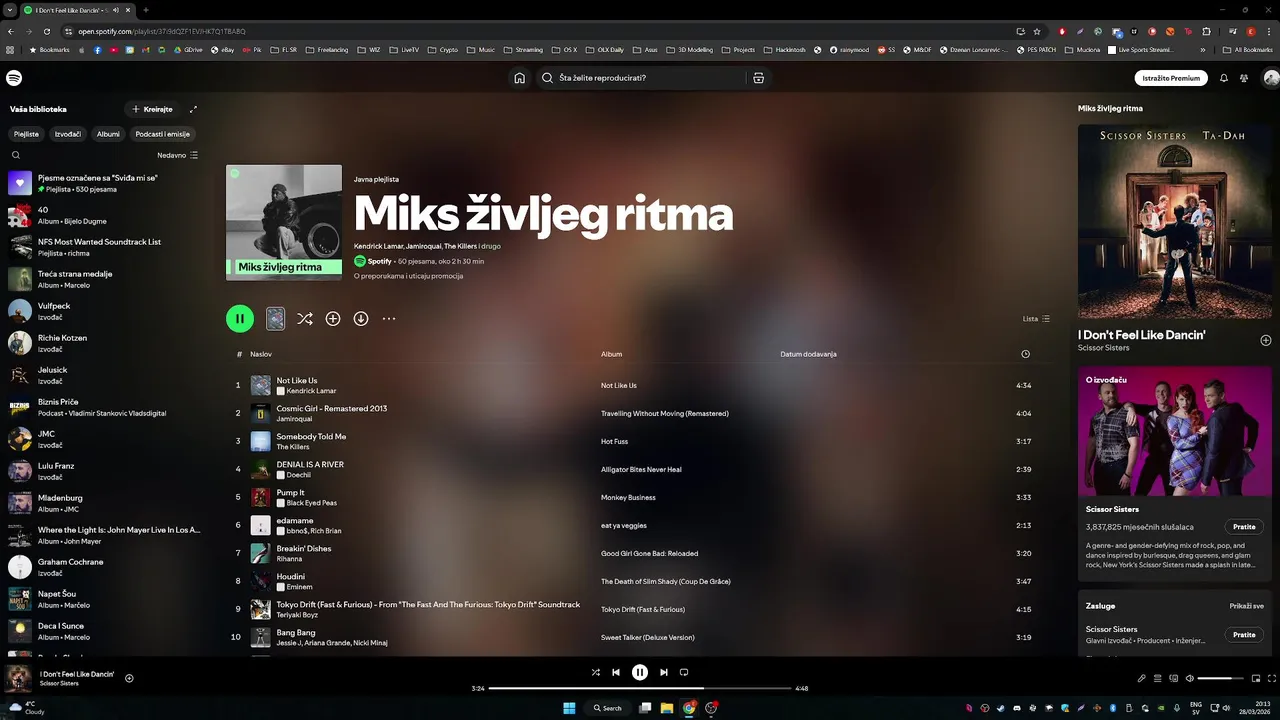Adjust the volume slider
This screenshot has width=1280, height=720.
coord(1221,678)
